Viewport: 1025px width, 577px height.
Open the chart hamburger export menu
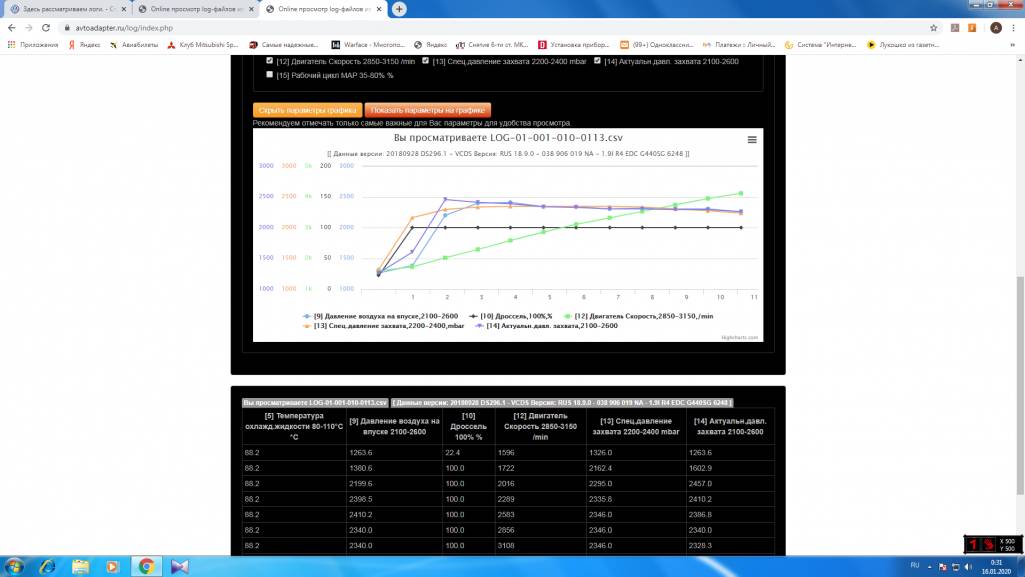point(752,140)
